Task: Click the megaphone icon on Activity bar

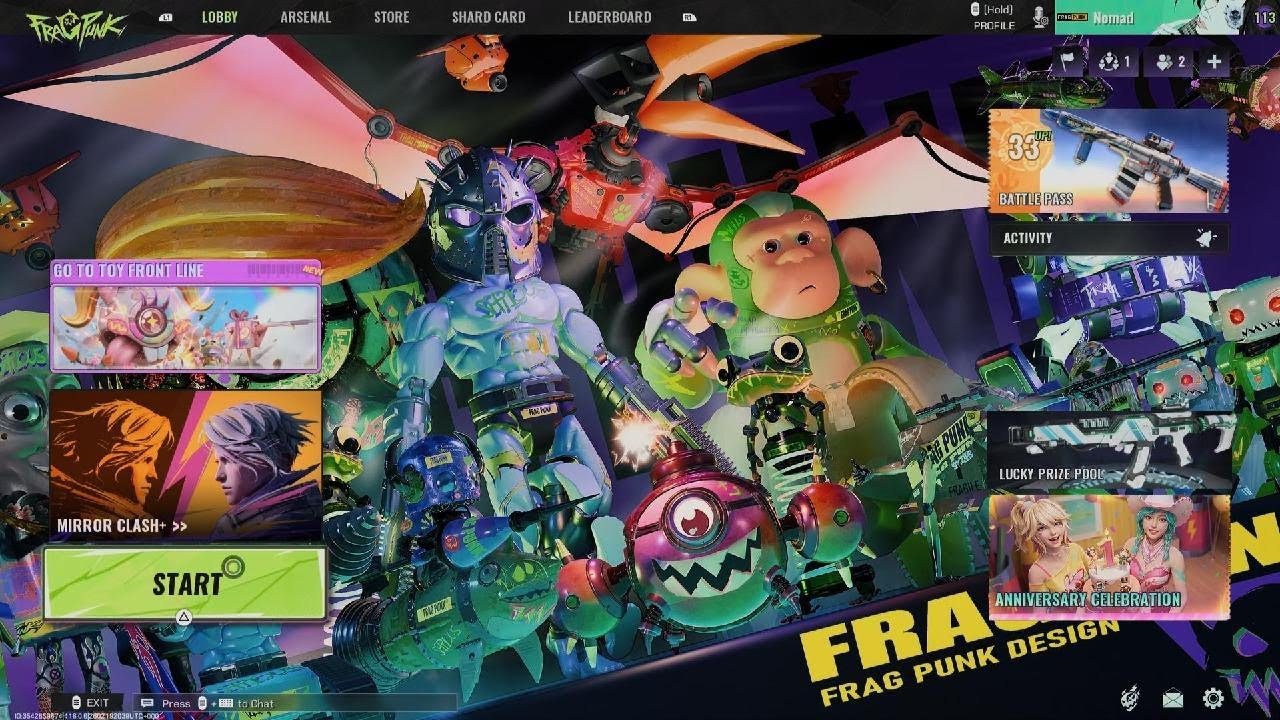Action: click(1205, 238)
